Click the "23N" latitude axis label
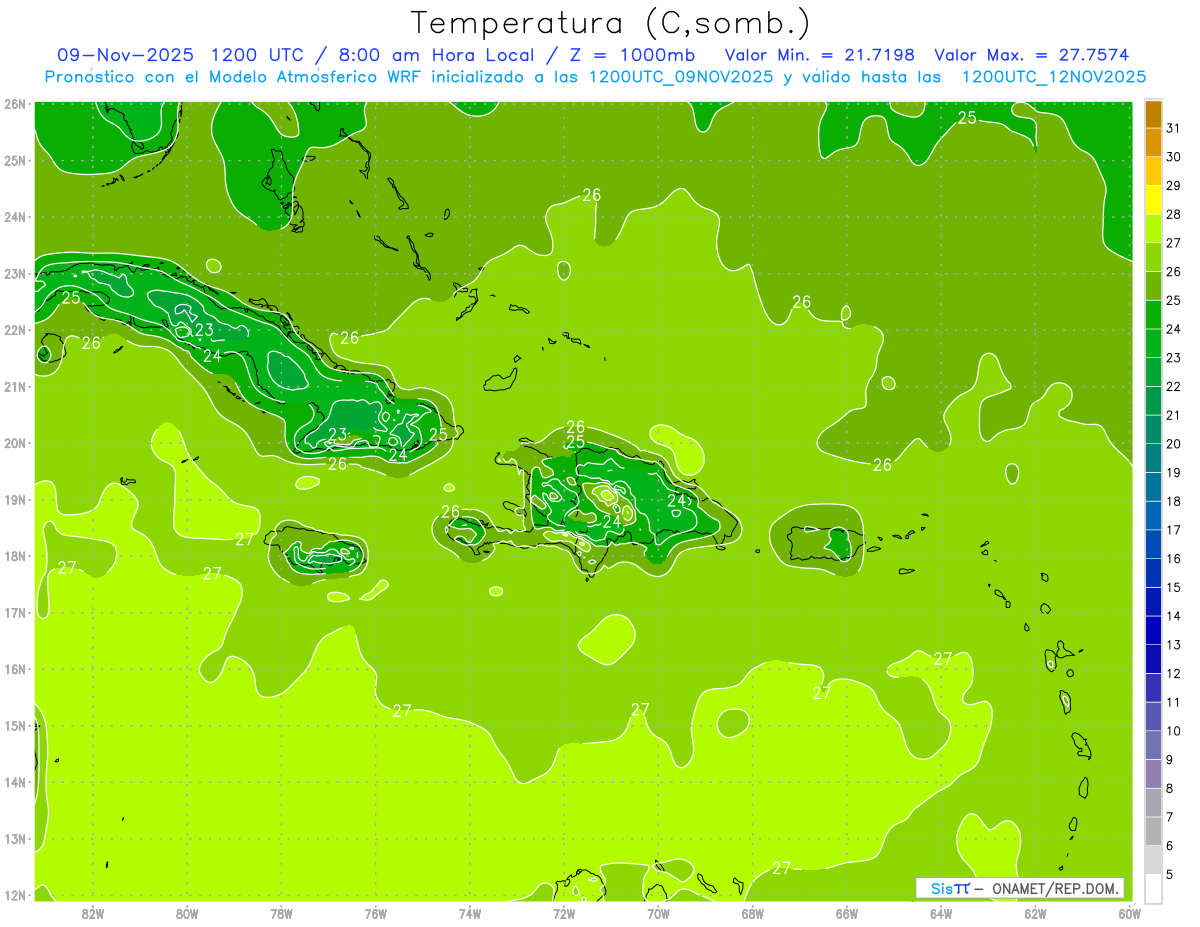This screenshot has height=927, width=1200. [14, 274]
